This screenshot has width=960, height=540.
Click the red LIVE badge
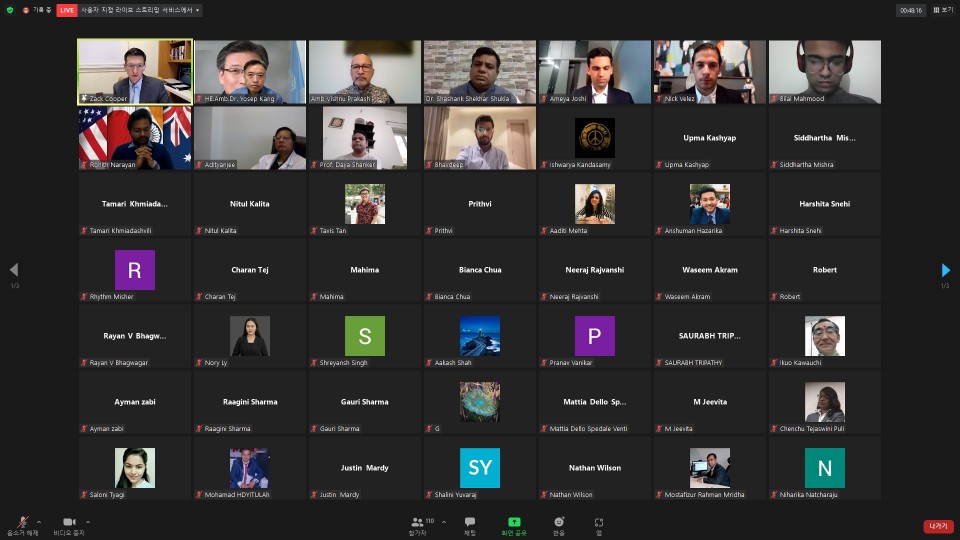click(x=67, y=10)
